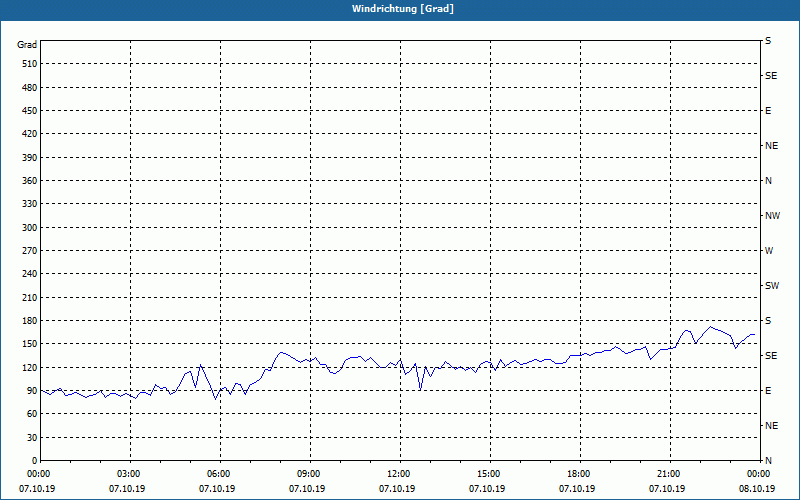Click the NW compass label
The height and width of the screenshot is (500, 800).
pyautogui.click(x=772, y=216)
